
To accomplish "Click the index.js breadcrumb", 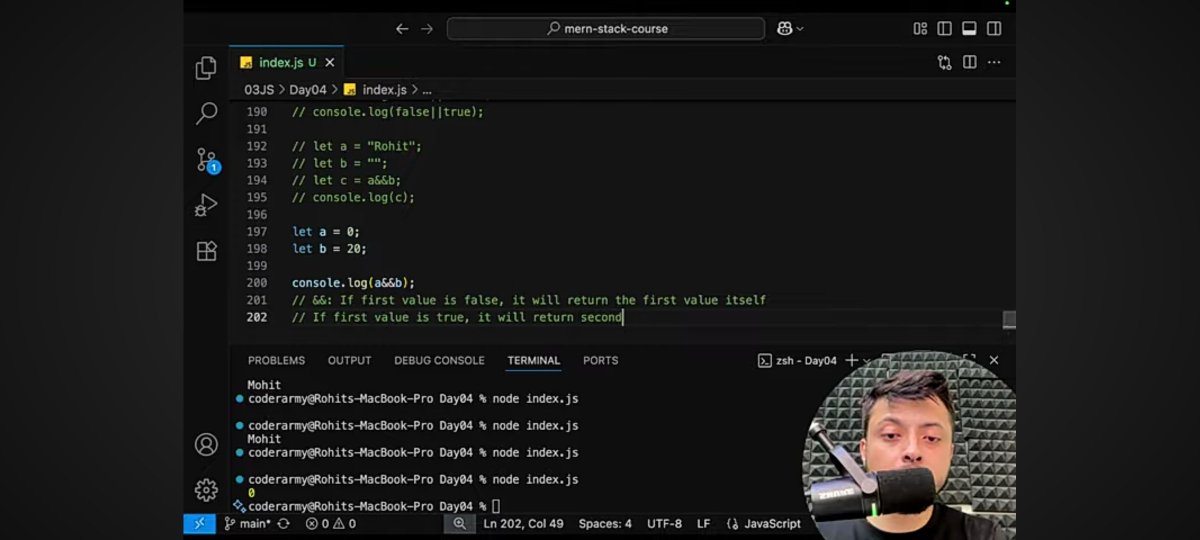I will [375, 89].
